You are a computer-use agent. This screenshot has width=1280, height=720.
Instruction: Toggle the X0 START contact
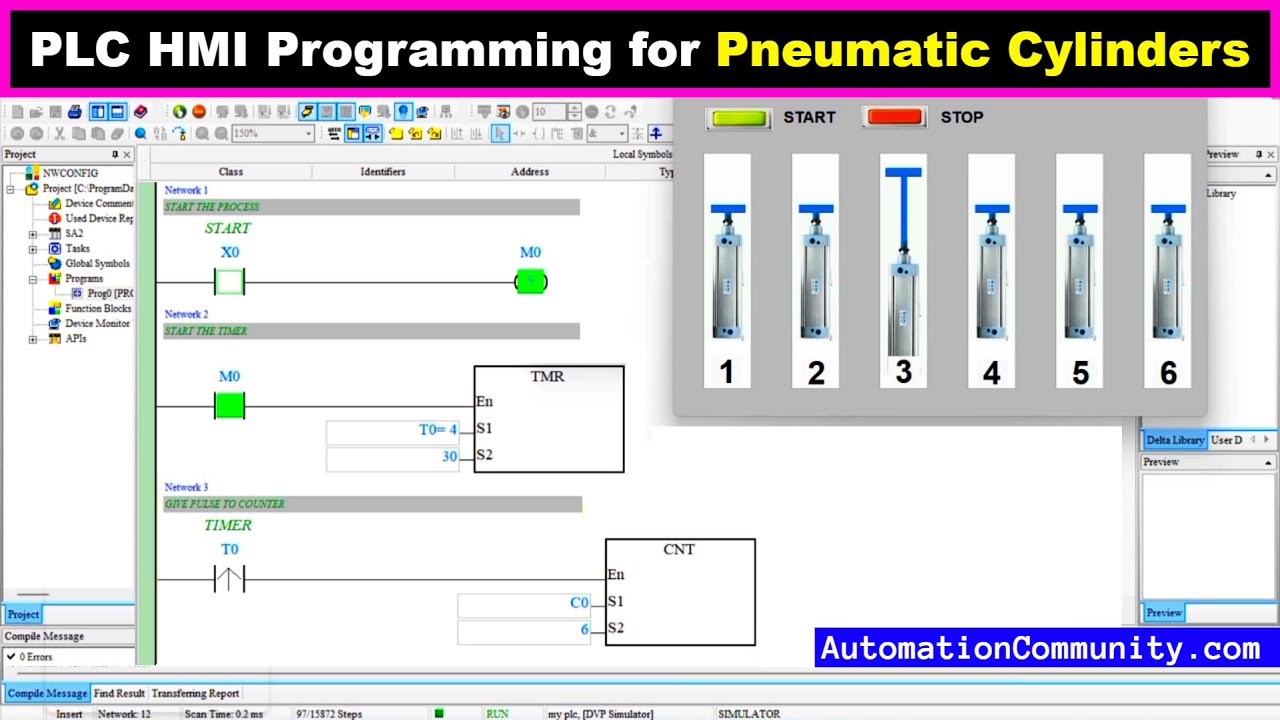click(230, 283)
